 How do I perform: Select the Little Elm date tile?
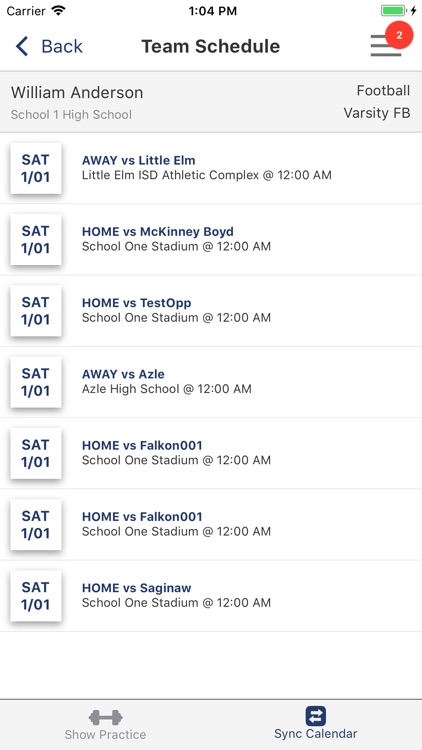[x=36, y=168]
